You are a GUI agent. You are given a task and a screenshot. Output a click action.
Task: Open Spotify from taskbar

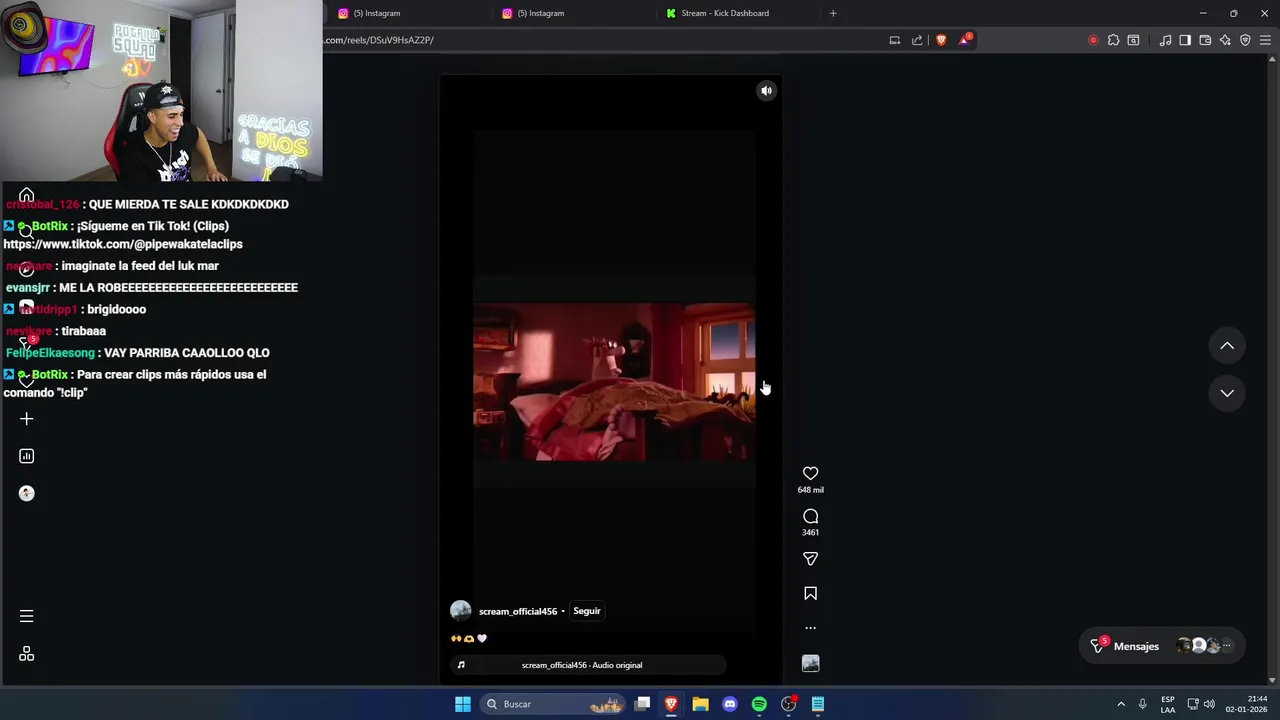[759, 704]
